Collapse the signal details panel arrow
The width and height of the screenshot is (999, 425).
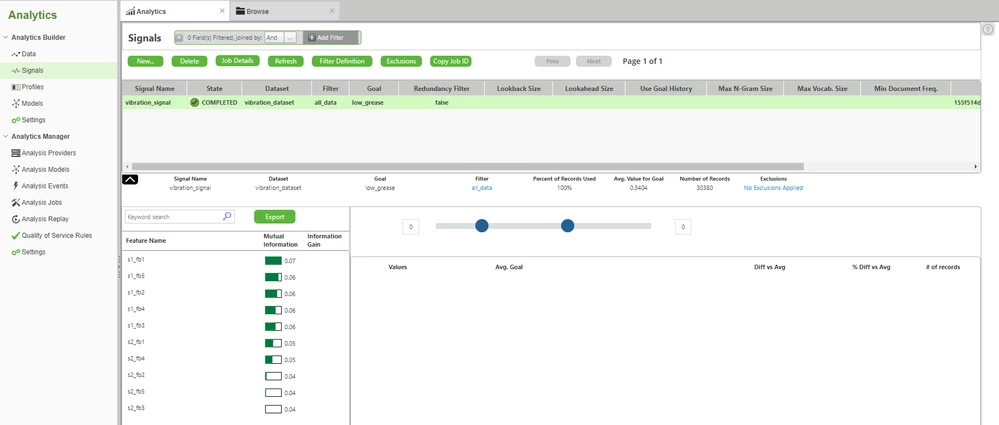click(129, 180)
